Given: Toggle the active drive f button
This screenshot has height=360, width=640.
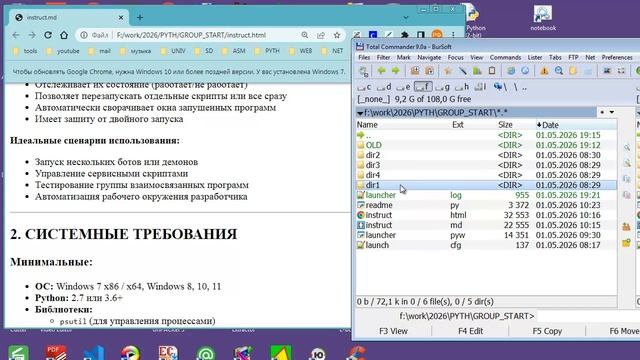Looking at the screenshot, I should tap(423, 87).
